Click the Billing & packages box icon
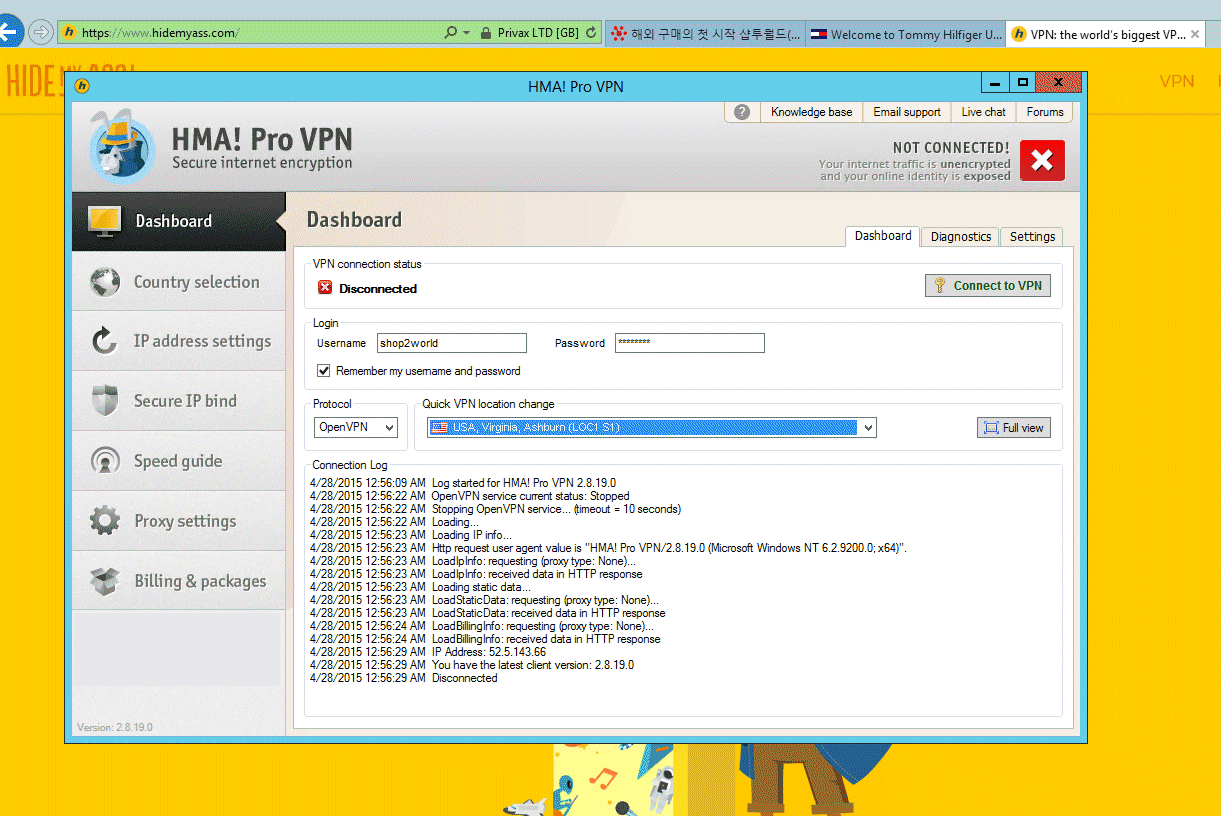The height and width of the screenshot is (816, 1221). 105,581
